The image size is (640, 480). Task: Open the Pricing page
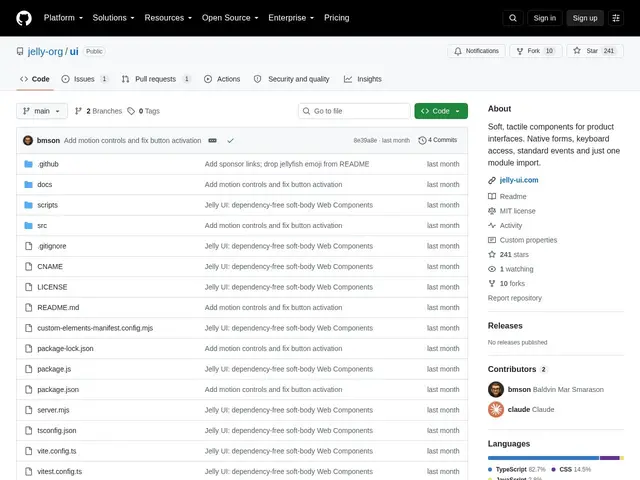[x=337, y=18]
